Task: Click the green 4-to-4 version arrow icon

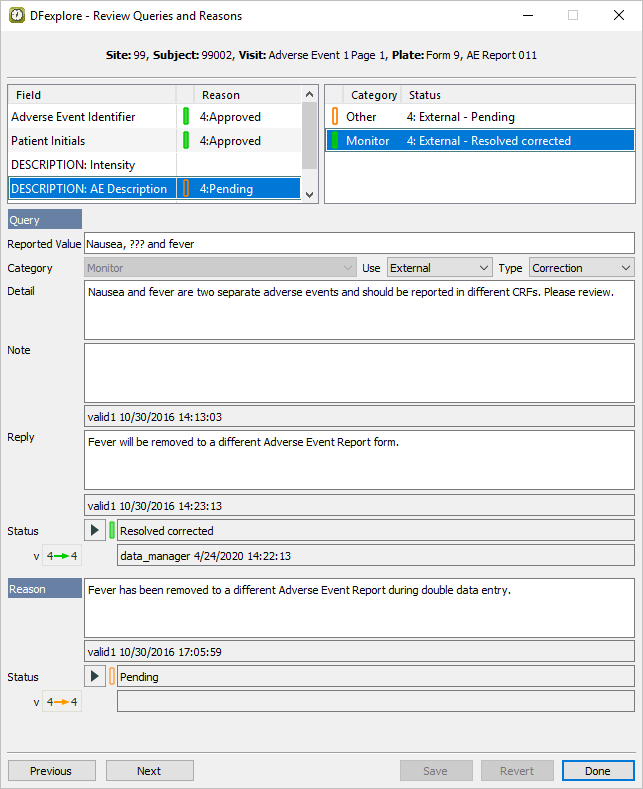Action: point(62,555)
